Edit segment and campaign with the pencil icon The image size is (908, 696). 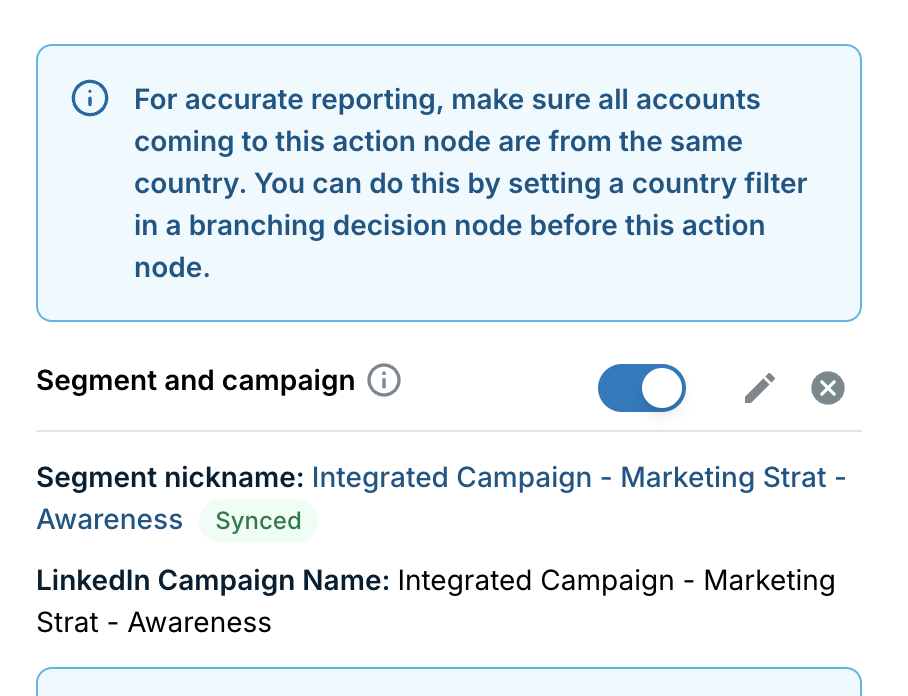(x=760, y=387)
